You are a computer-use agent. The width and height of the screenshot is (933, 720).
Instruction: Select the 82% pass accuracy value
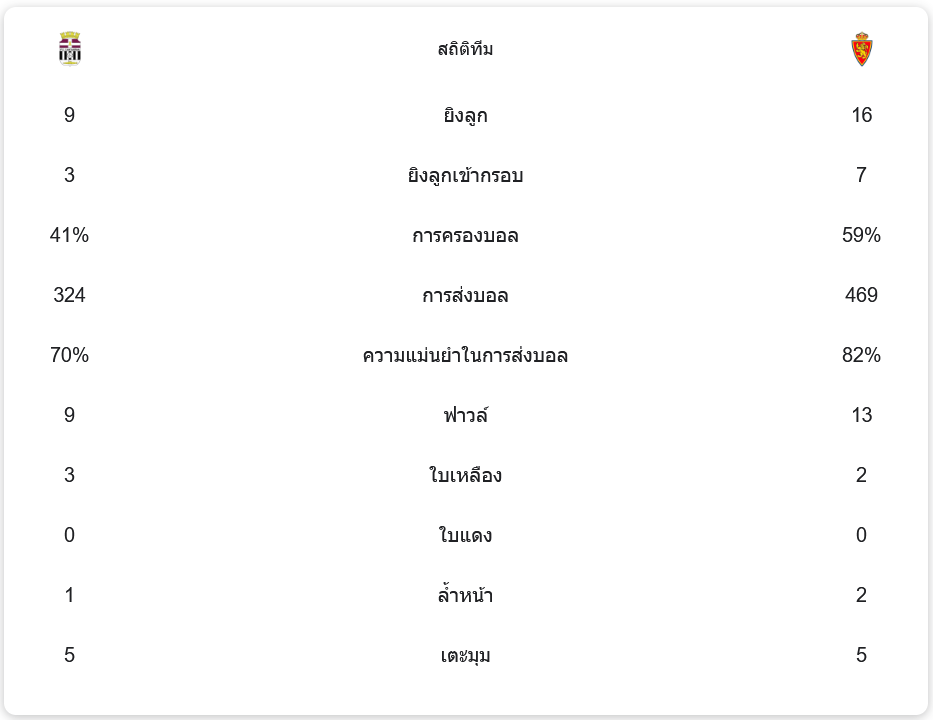(x=861, y=355)
